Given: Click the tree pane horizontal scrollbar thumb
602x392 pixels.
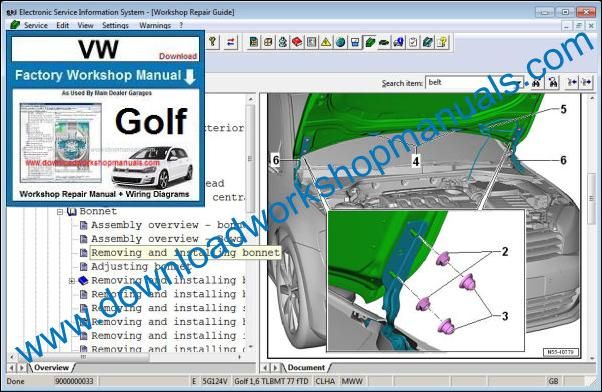Looking at the screenshot, I should click(83, 357).
